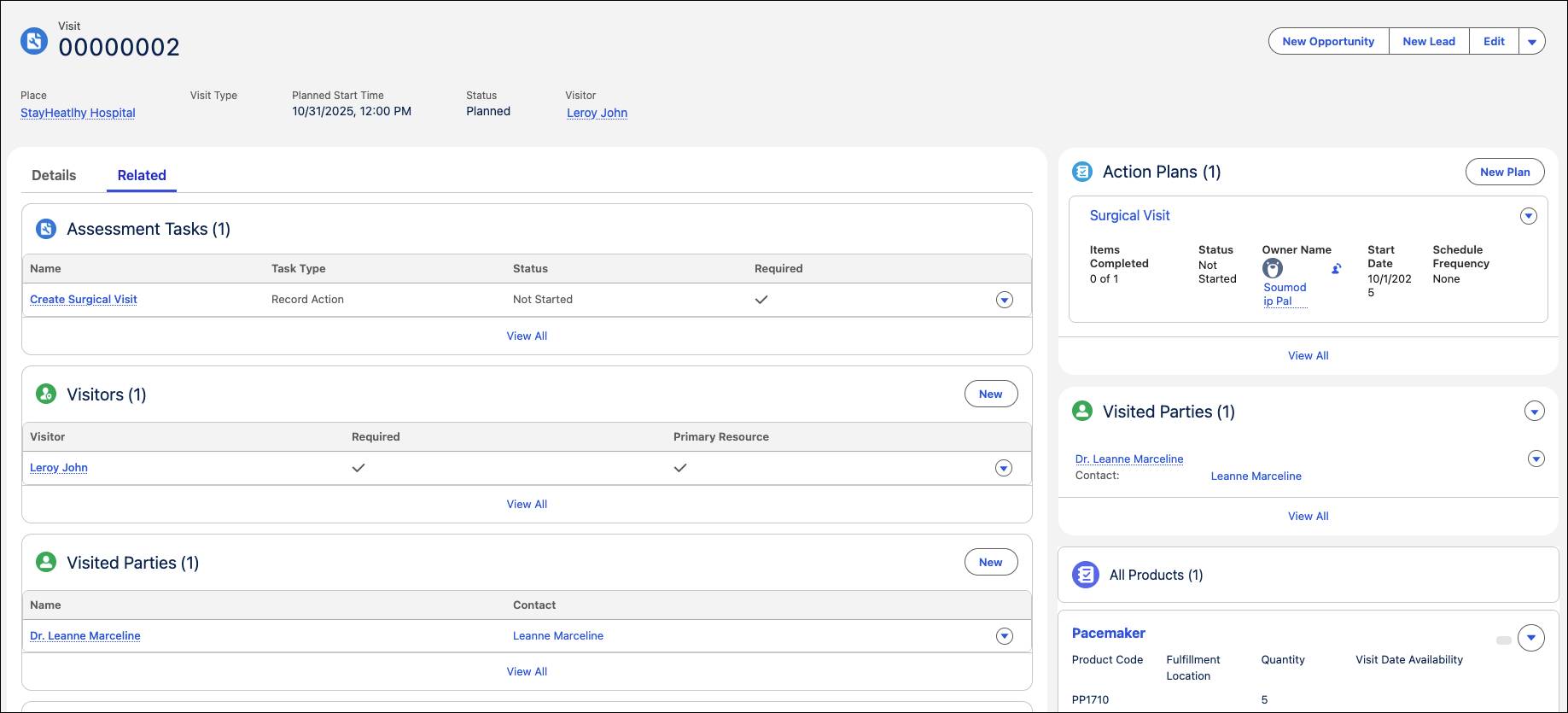1568x713 pixels.
Task: Click the '0 of 1' items completed value
Action: 1104,278
